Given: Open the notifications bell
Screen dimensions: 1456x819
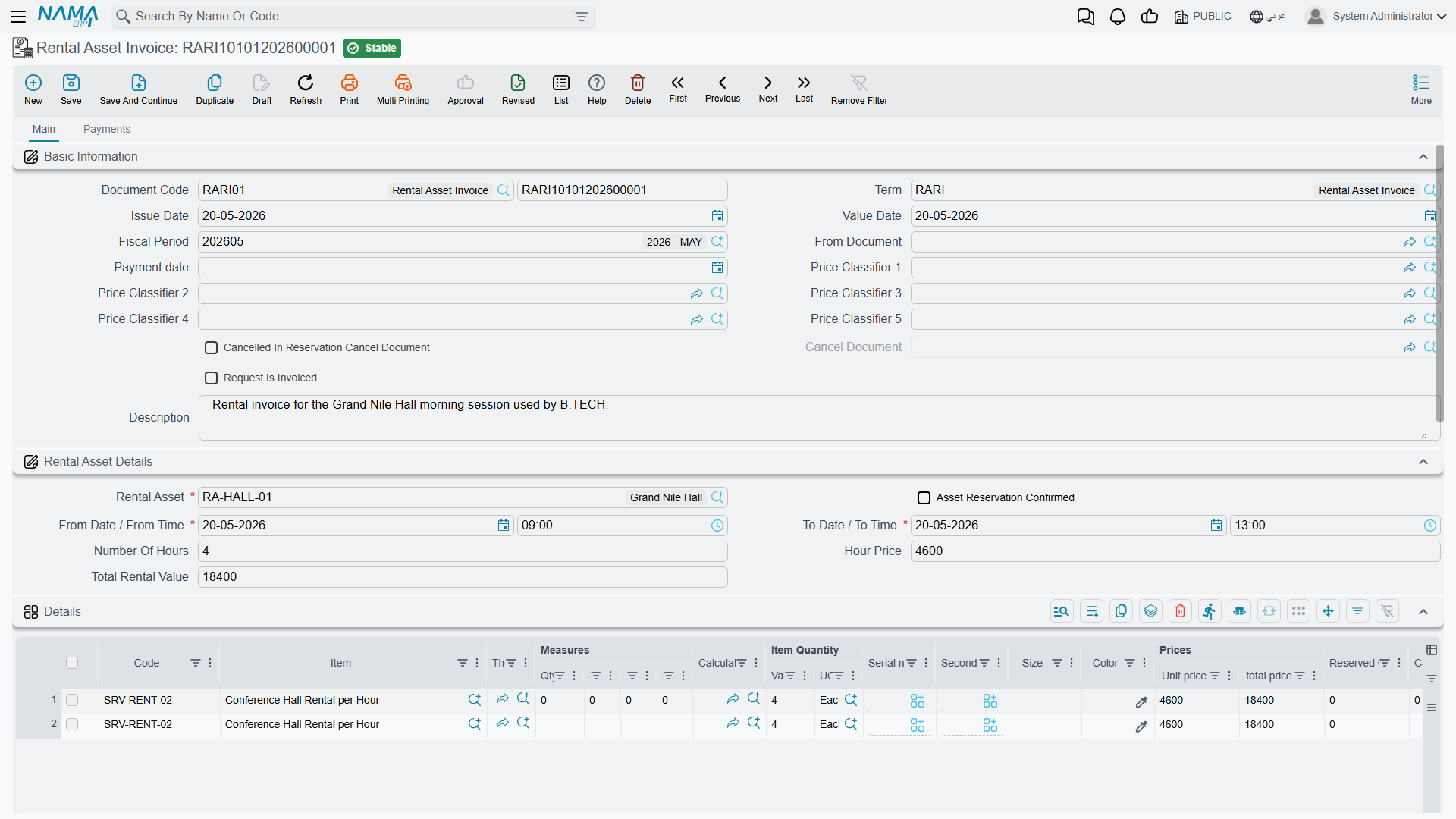Looking at the screenshot, I should coord(1118,17).
